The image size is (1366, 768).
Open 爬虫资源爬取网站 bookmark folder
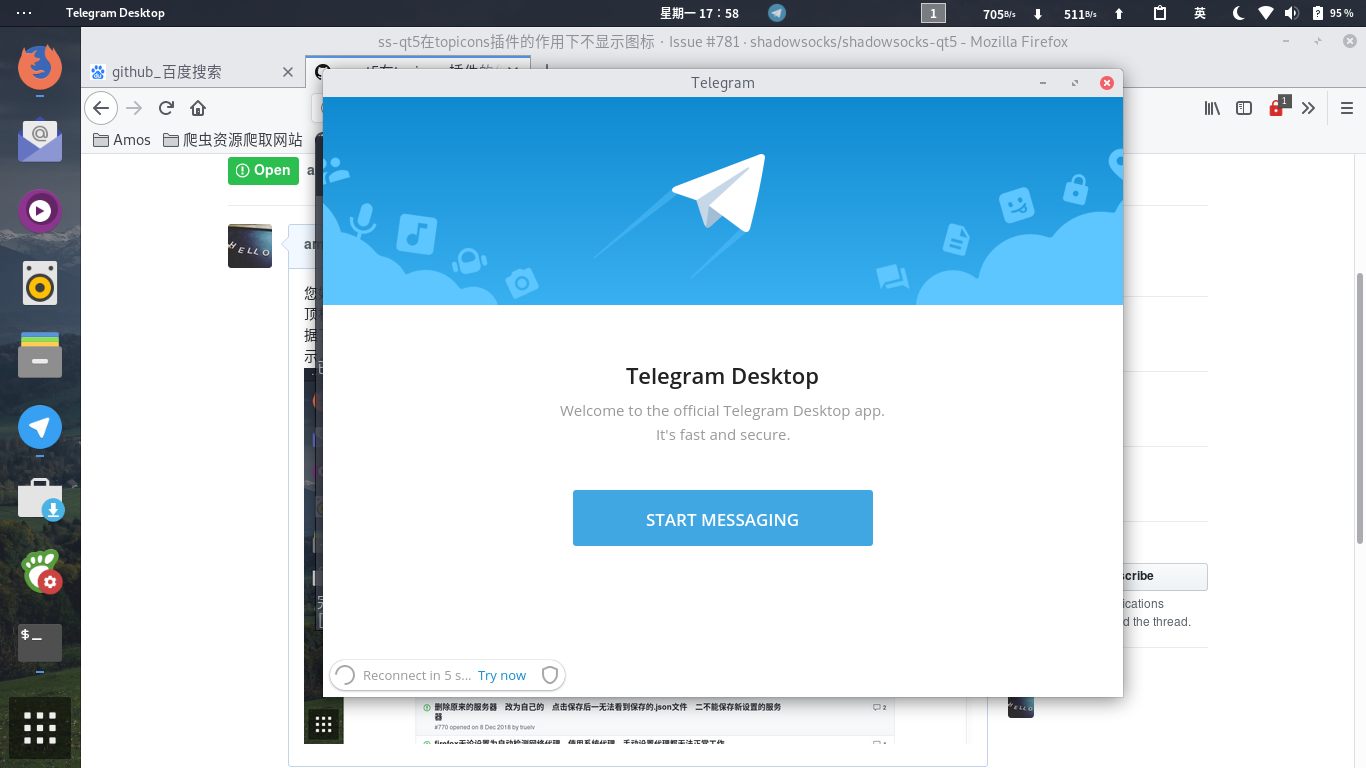pos(233,140)
